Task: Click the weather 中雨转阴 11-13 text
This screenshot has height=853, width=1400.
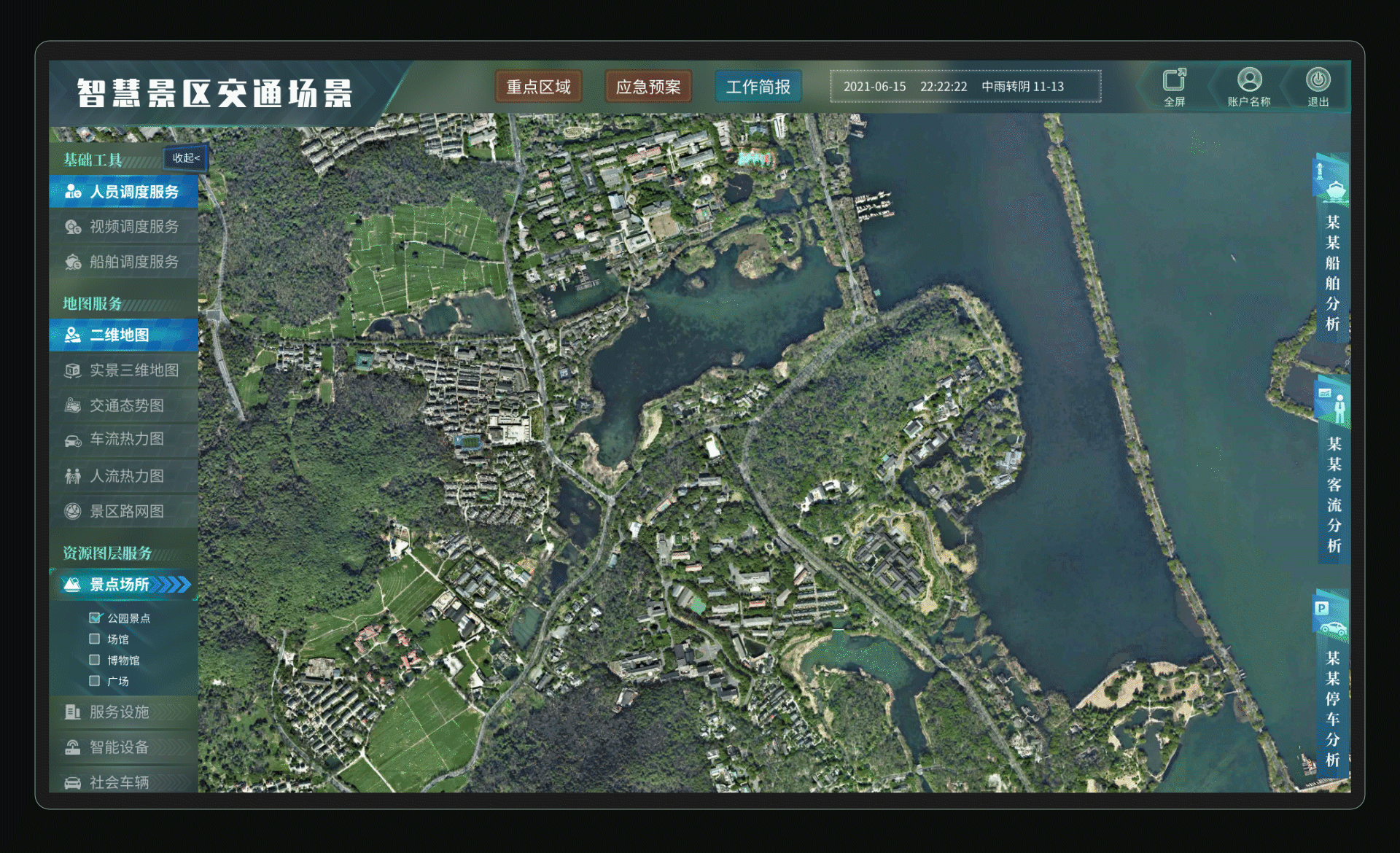Action: (1022, 87)
